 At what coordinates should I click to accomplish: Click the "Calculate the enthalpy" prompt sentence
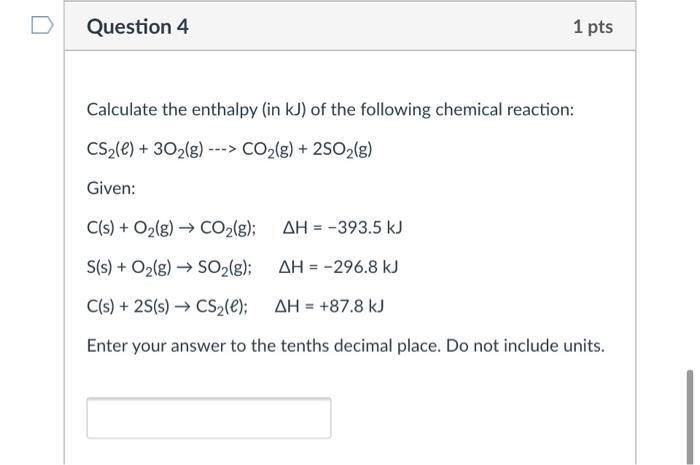(330, 110)
